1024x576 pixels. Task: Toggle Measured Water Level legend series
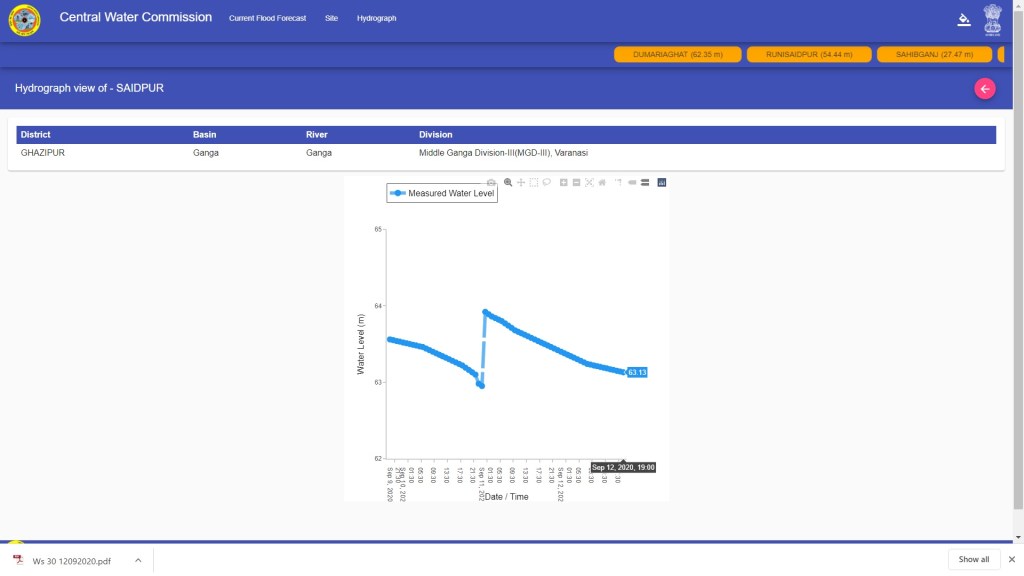pyautogui.click(x=442, y=193)
